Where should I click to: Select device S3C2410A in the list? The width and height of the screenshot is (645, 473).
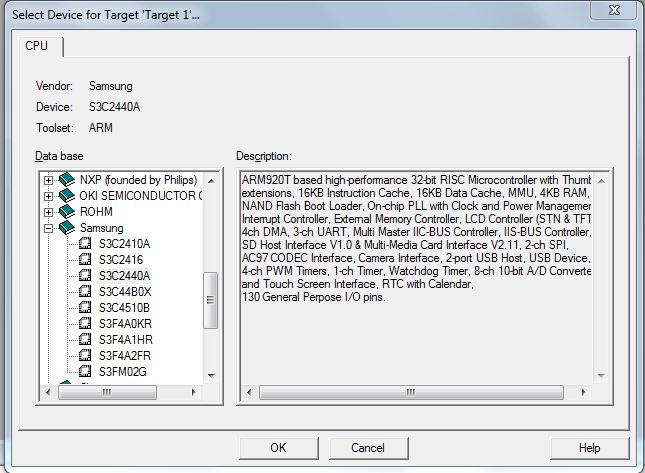(x=124, y=244)
